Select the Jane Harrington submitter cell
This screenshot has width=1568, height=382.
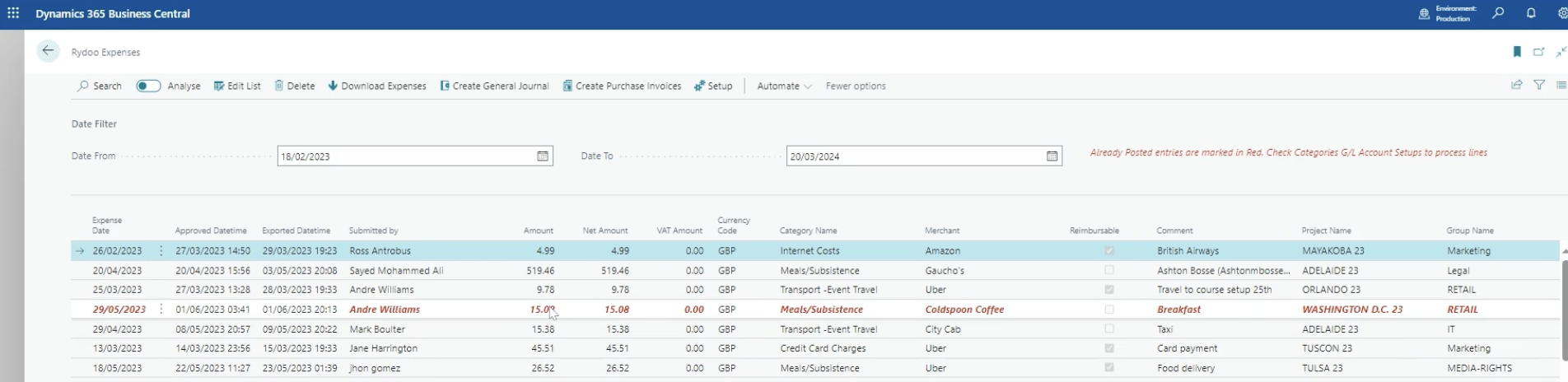click(383, 348)
